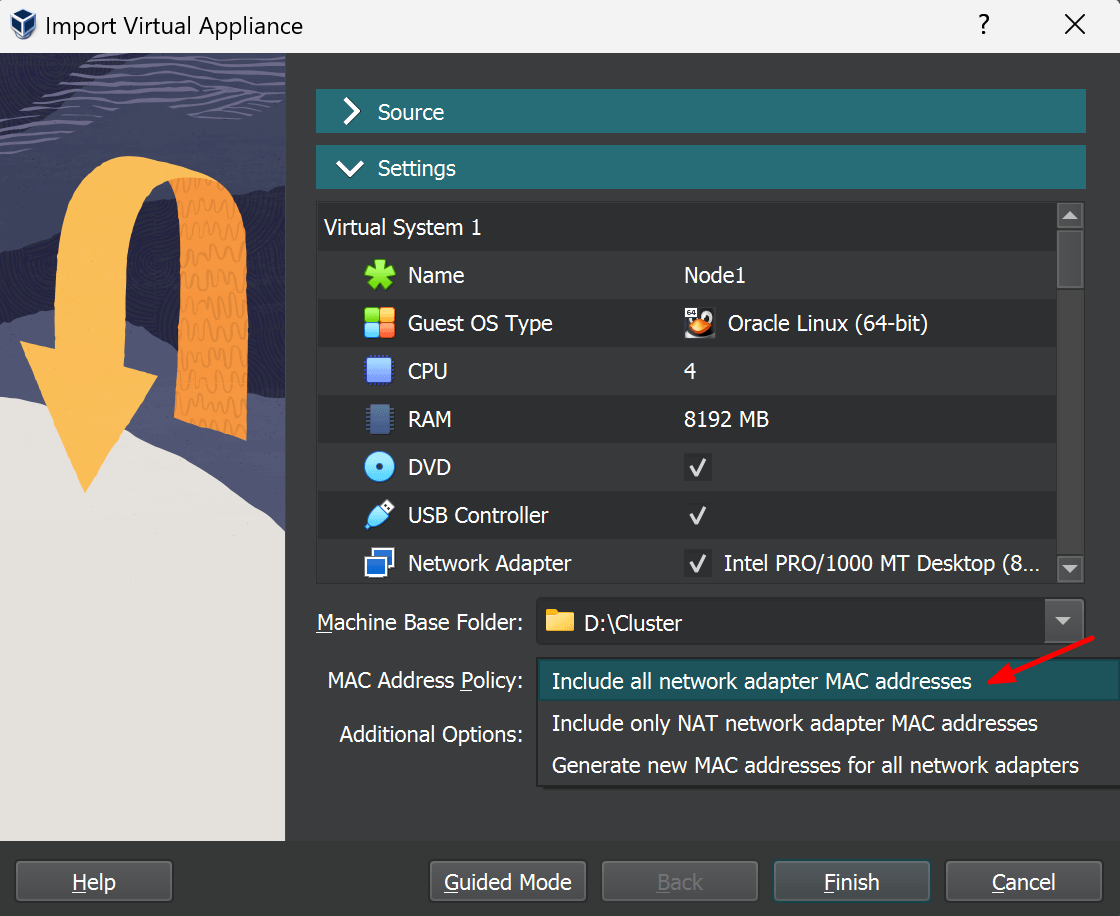Uncheck the Network Adapter checkbox
Viewport: 1120px width, 916px height.
(x=697, y=563)
